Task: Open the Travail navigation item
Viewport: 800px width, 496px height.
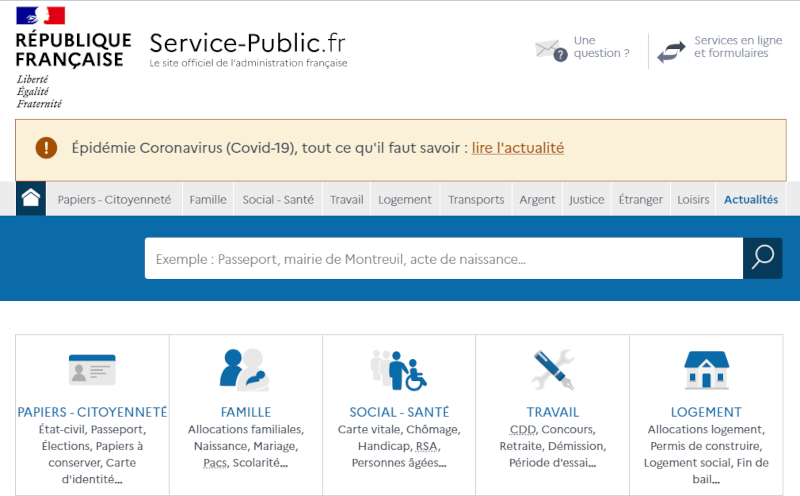Action: 346,200
